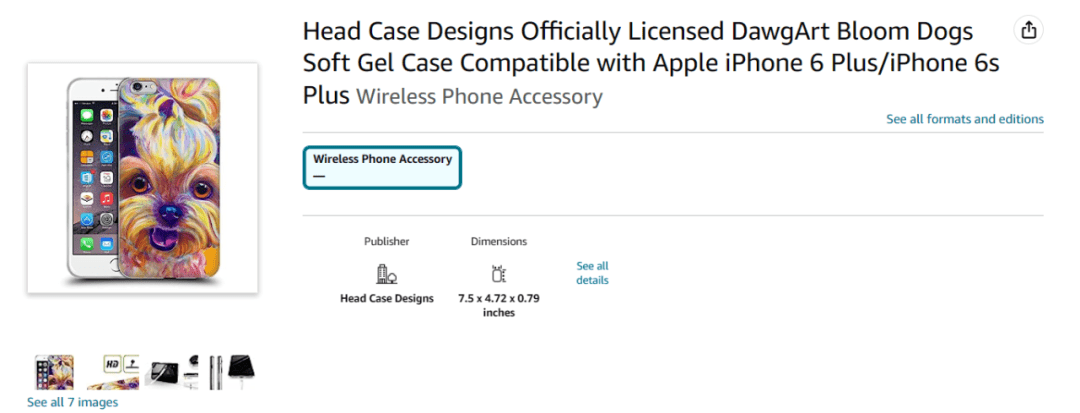Image resolution: width=1080 pixels, height=413 pixels.
Task: Click Head Case Designs under Publisher
Action: [386, 298]
